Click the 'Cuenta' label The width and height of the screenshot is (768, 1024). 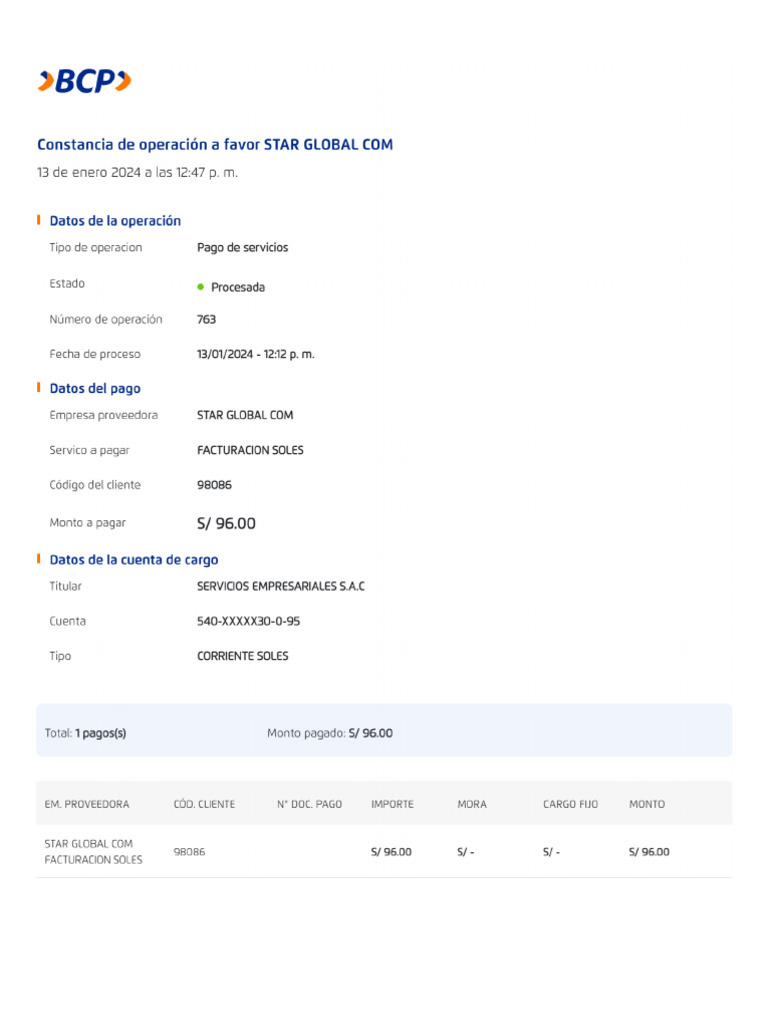(x=67, y=621)
